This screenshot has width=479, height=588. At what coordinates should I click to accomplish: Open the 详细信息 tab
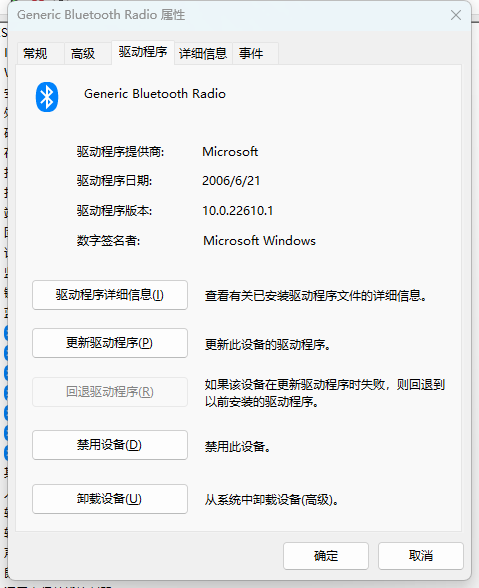[x=203, y=54]
